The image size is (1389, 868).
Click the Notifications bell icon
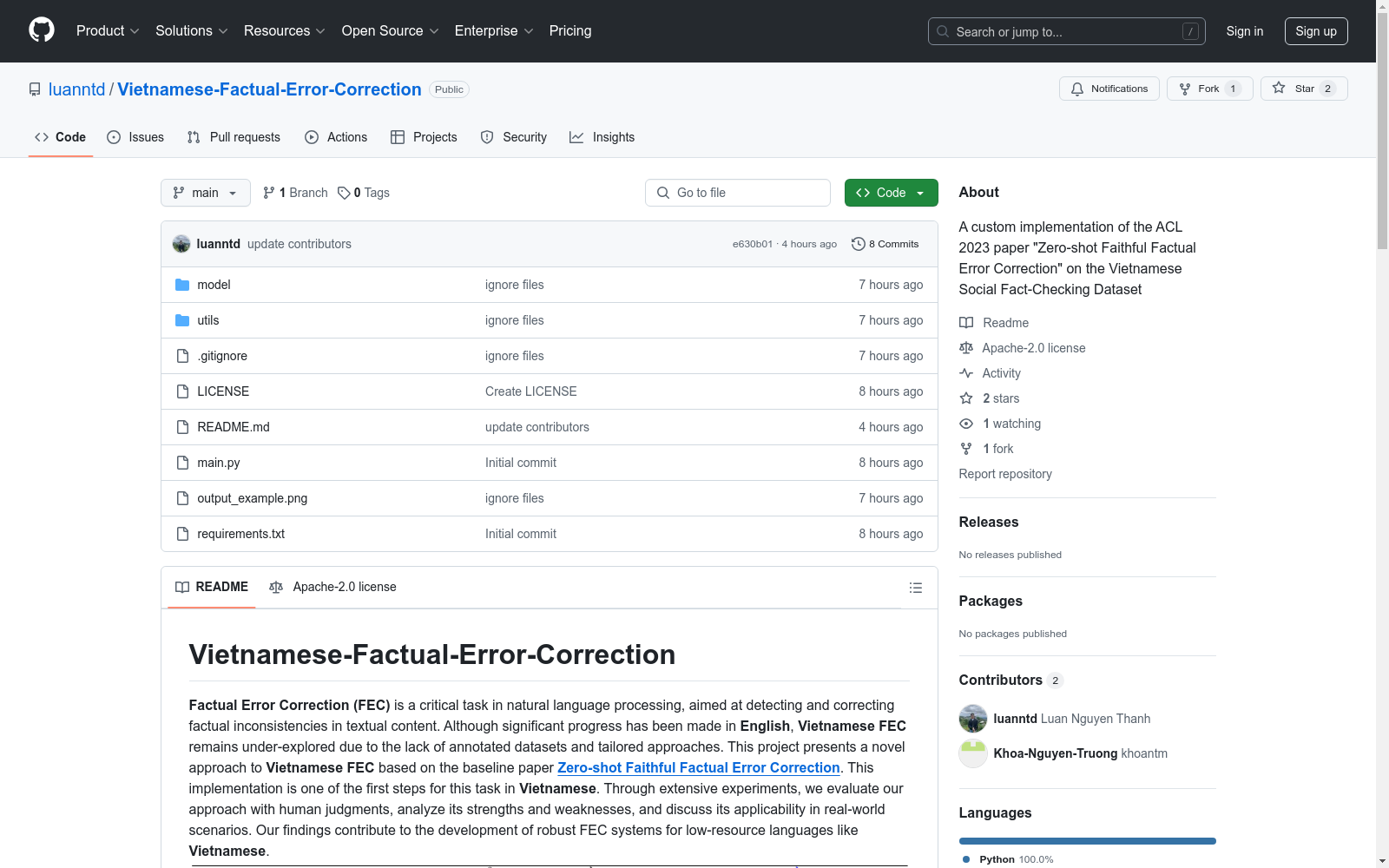click(x=1077, y=89)
